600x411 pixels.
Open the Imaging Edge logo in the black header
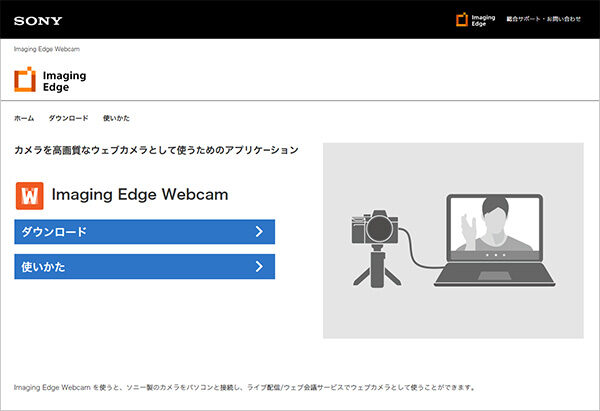476,20
